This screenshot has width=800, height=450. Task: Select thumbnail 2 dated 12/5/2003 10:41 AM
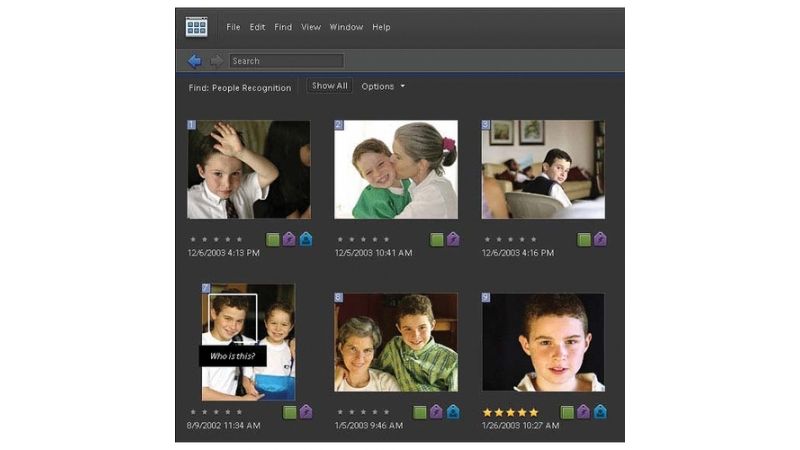[x=396, y=170]
